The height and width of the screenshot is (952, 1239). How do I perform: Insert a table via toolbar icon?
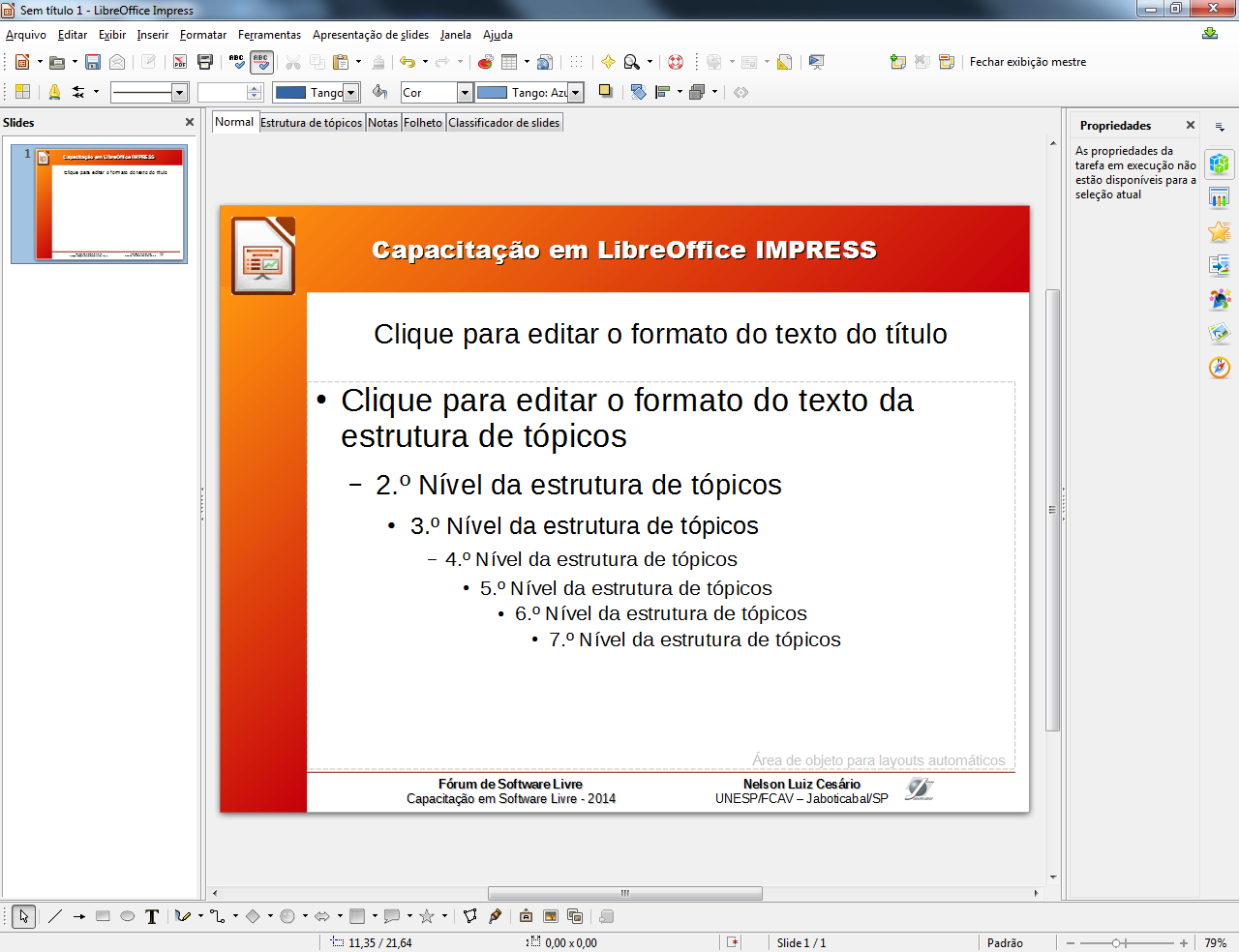coord(509,62)
